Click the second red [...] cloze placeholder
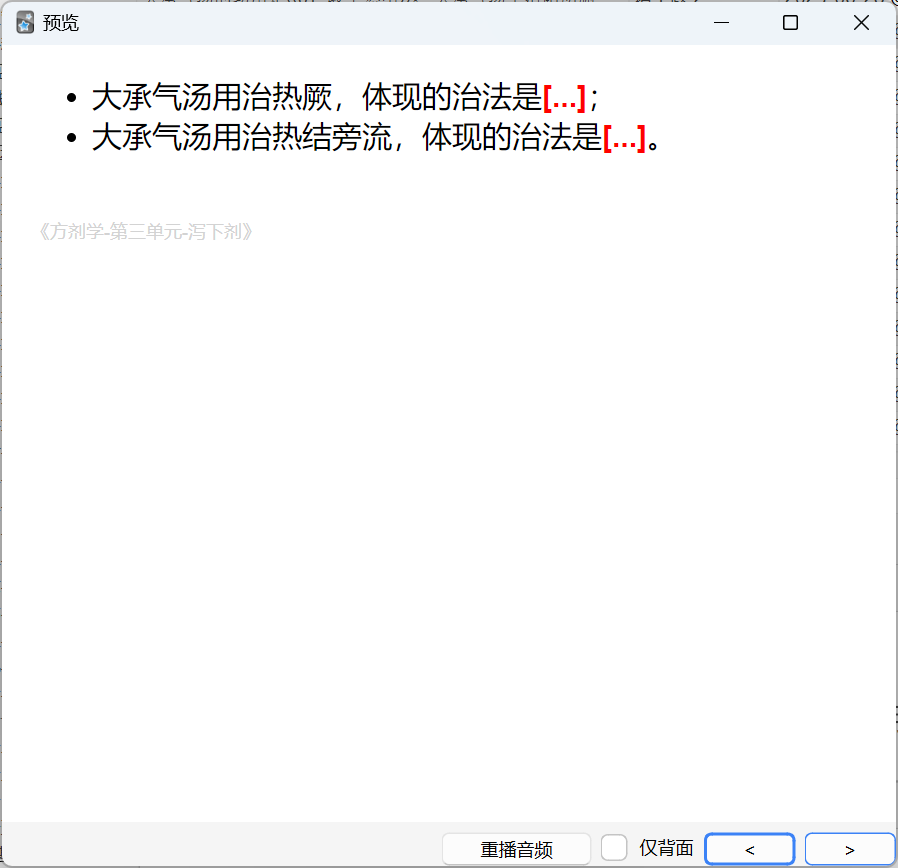 click(624, 138)
